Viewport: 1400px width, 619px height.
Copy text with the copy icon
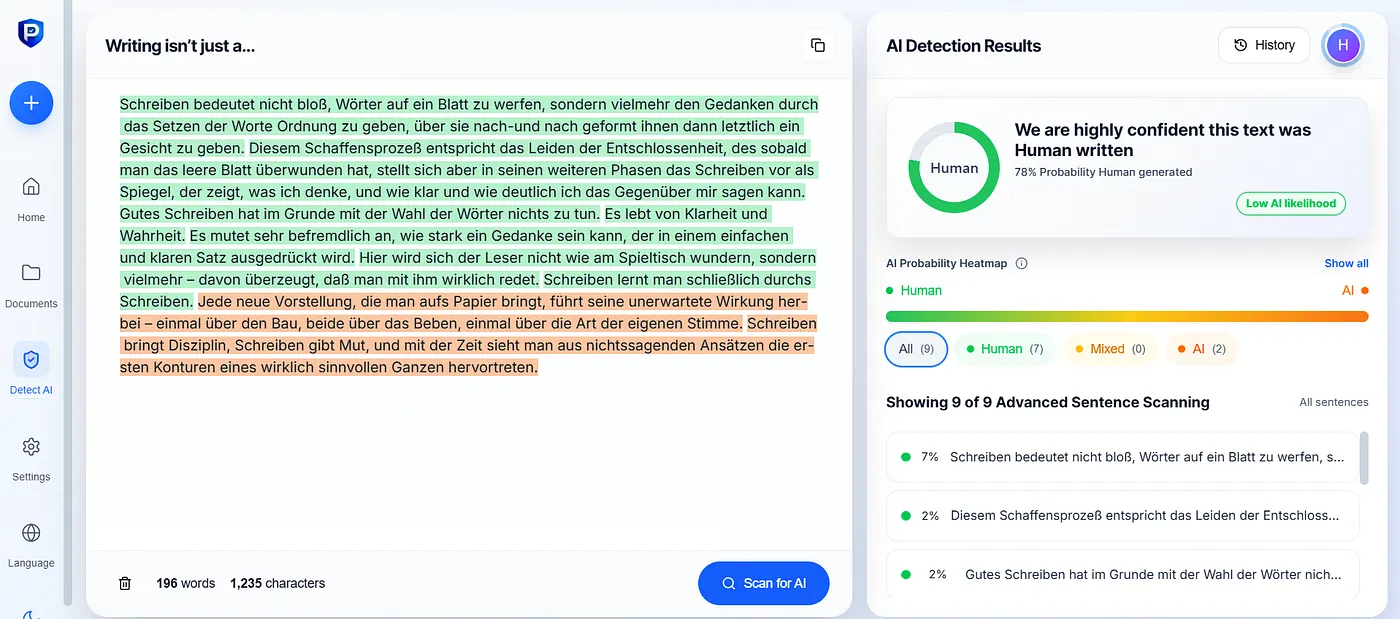818,45
